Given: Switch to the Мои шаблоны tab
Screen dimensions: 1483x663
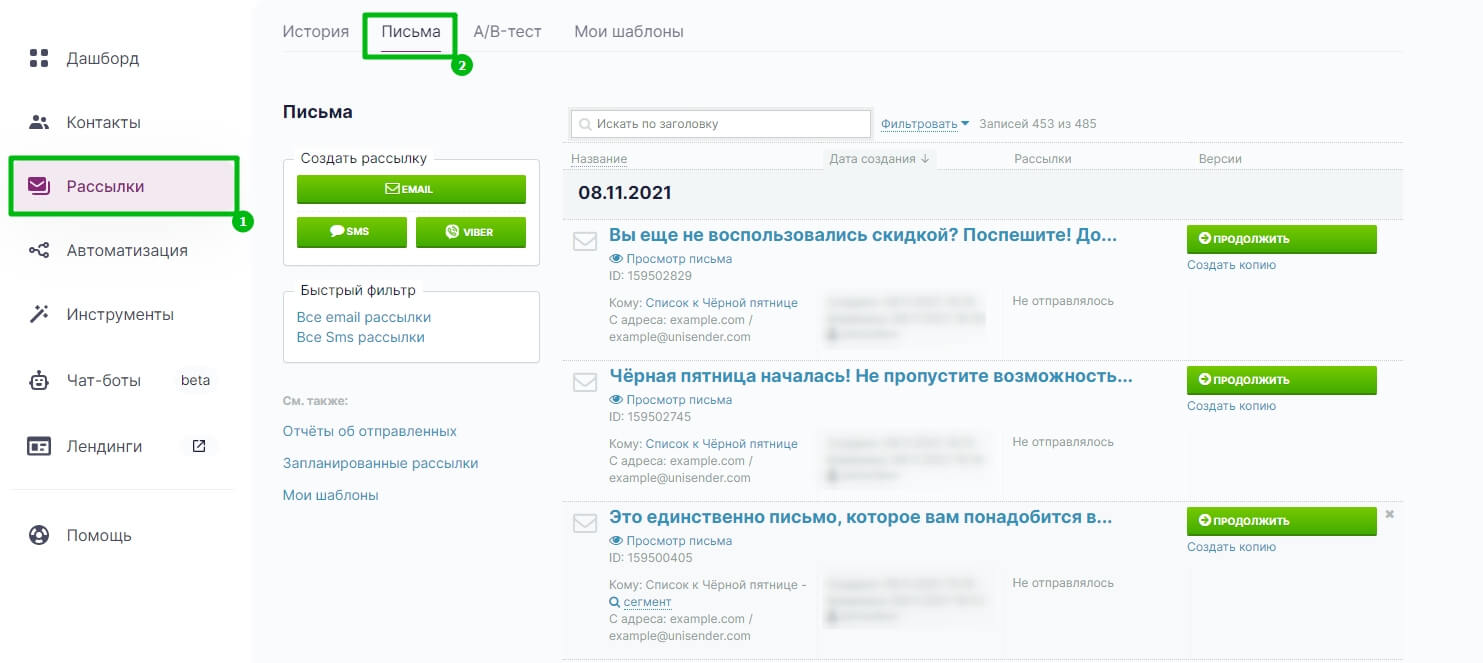Looking at the screenshot, I should click(x=629, y=32).
